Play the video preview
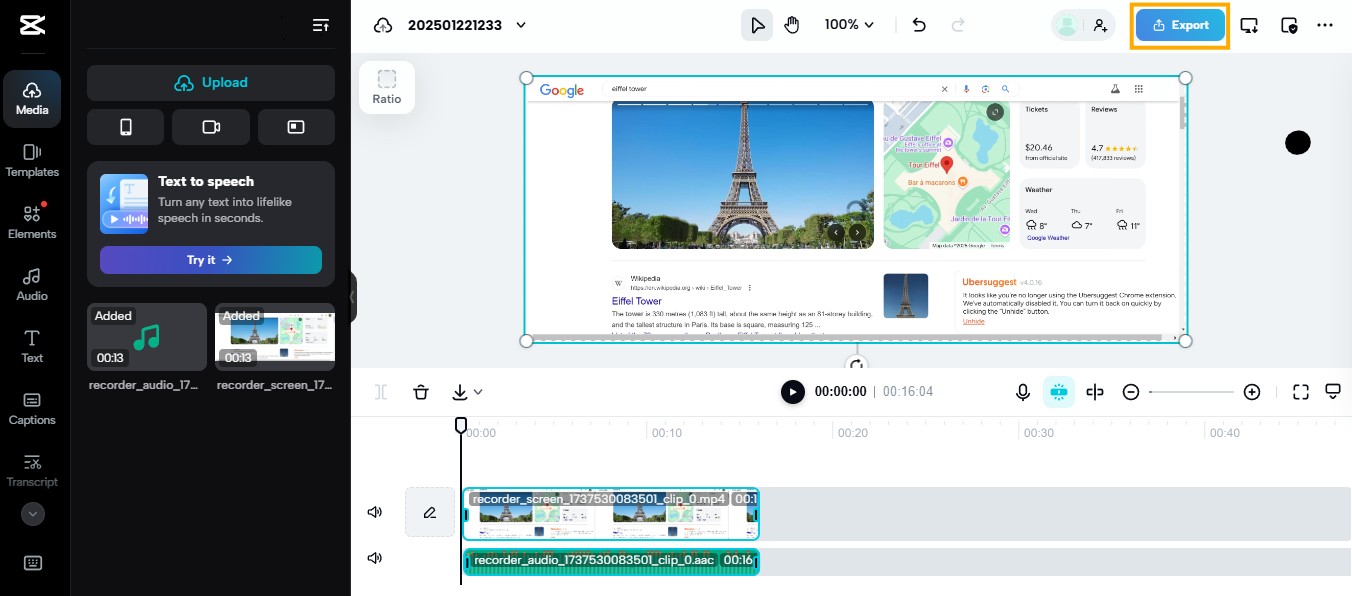1352x596 pixels. point(793,392)
